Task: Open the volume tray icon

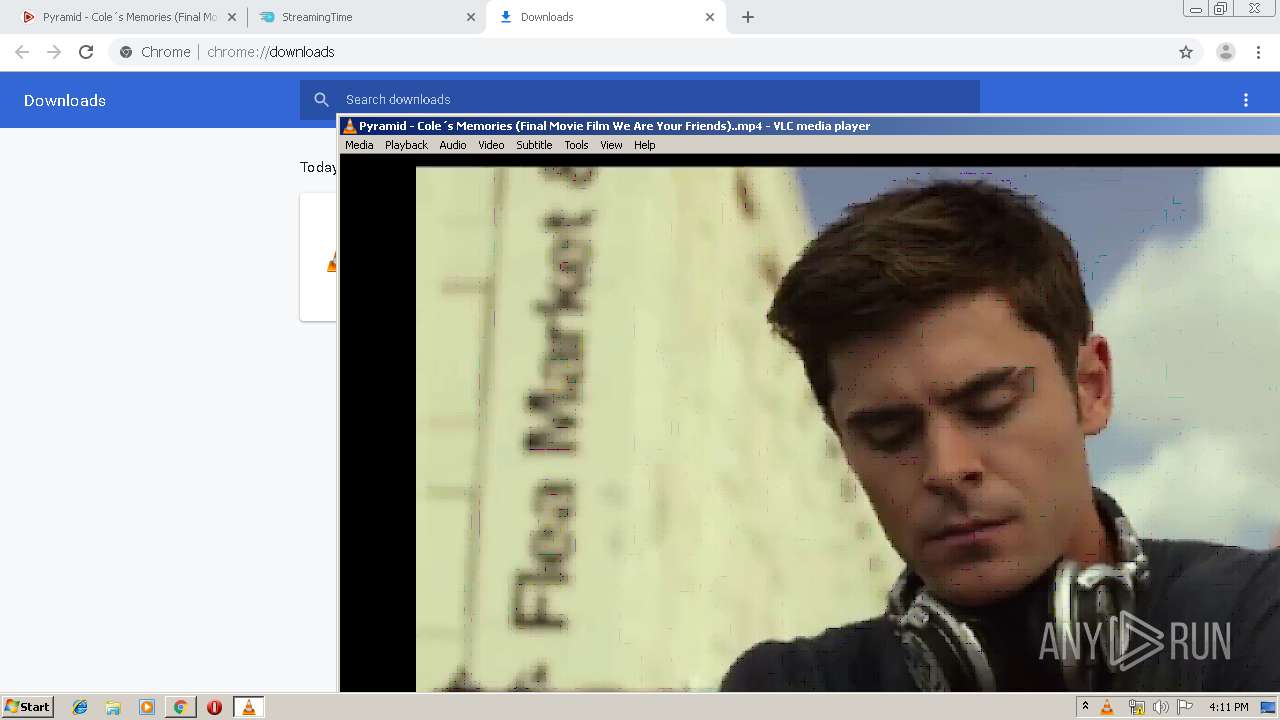Action: click(x=1160, y=707)
